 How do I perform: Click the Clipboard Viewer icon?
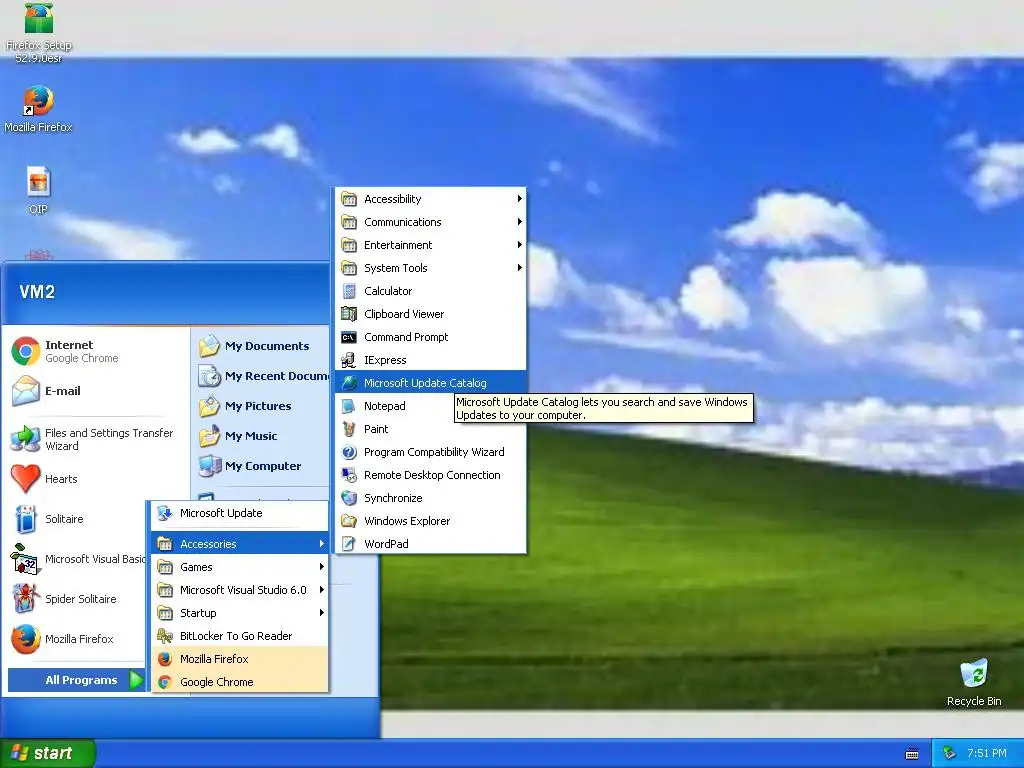pyautogui.click(x=349, y=314)
